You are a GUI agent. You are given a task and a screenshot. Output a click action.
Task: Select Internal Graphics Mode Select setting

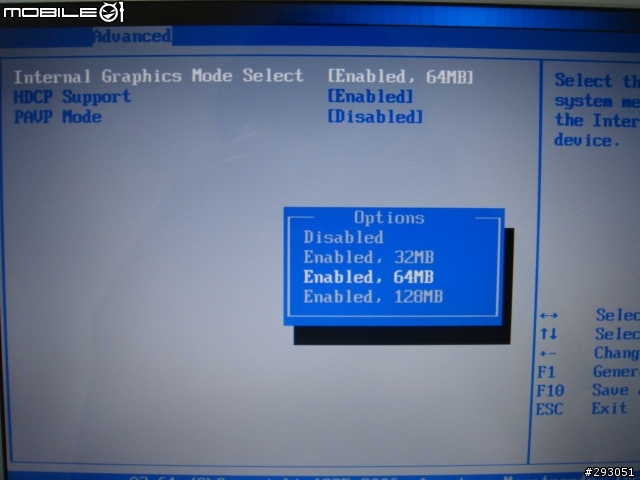pos(159,76)
